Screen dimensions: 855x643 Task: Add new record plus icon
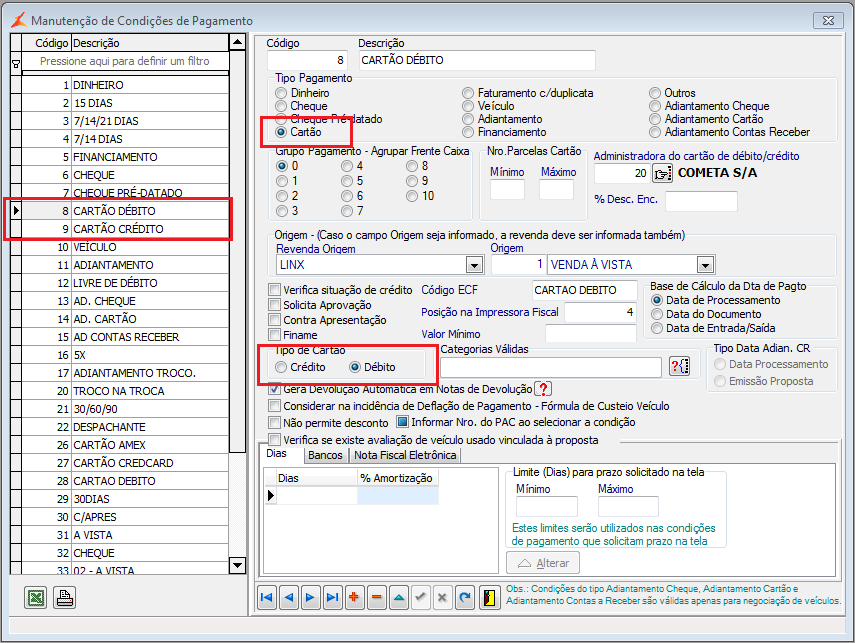354,597
